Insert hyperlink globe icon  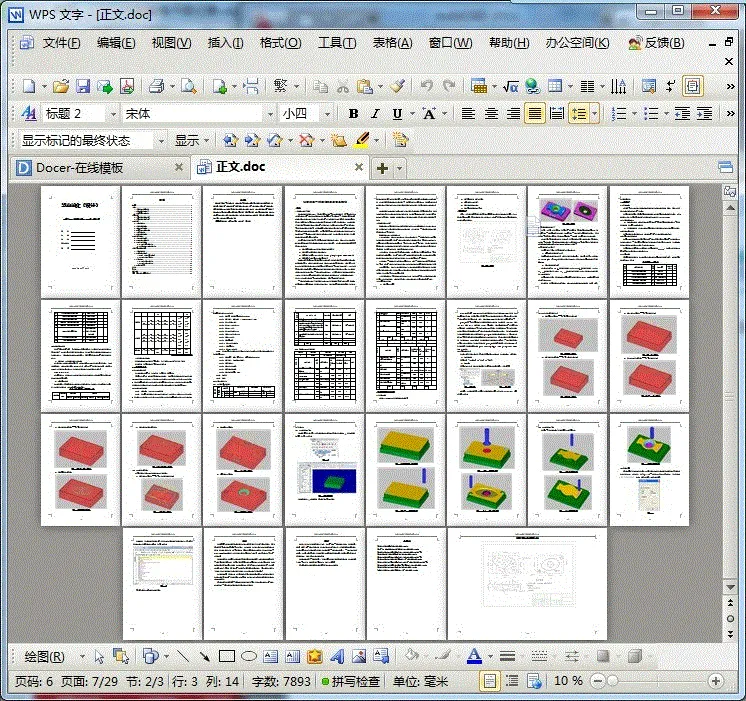[532, 86]
